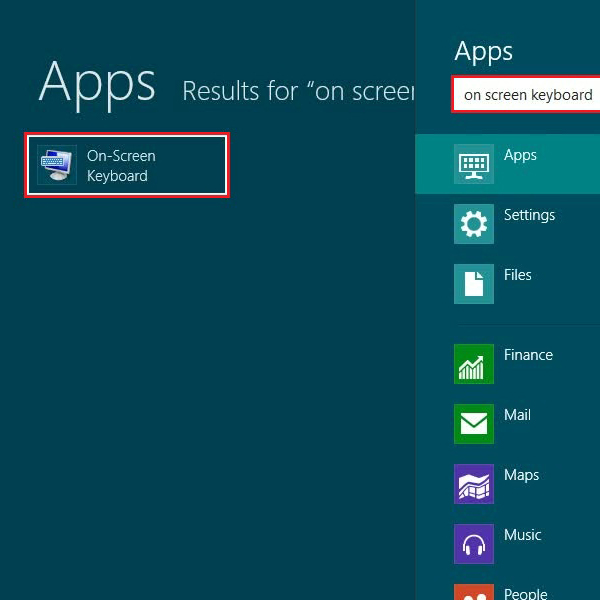Select the Apps label in search pane list
The width and height of the screenshot is (600, 600).
(x=520, y=155)
